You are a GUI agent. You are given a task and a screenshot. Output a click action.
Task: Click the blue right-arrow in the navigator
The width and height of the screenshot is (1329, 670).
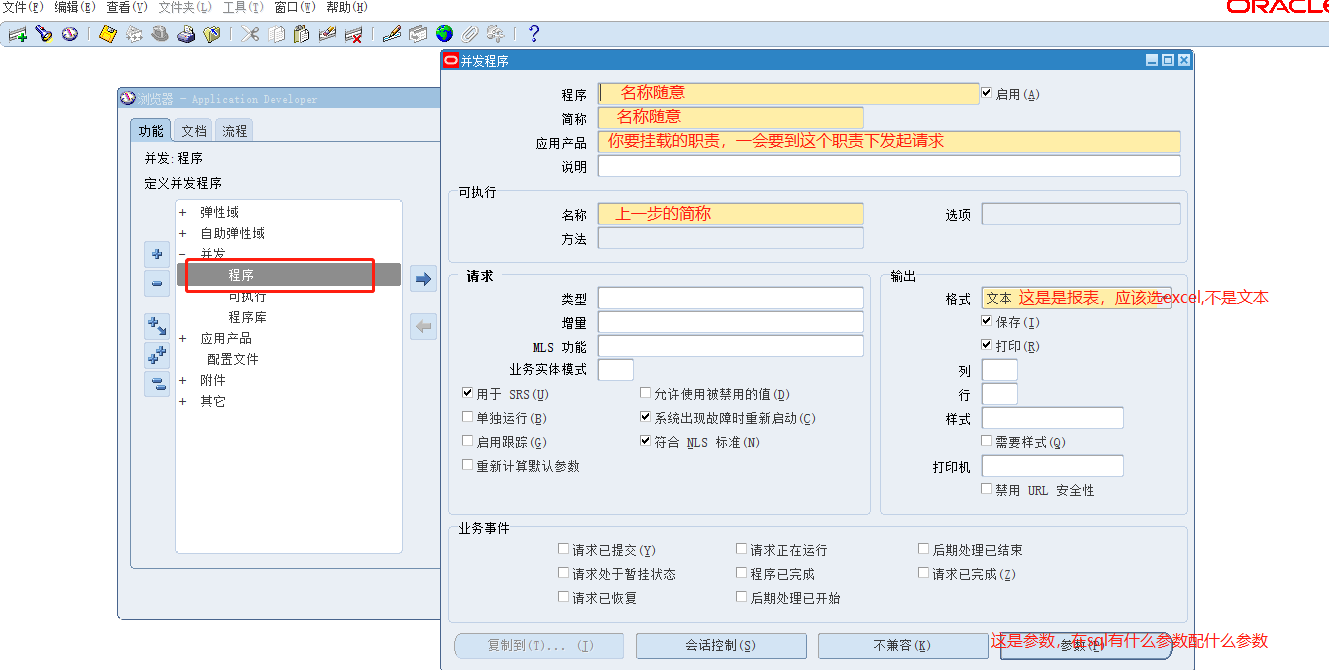tap(422, 278)
